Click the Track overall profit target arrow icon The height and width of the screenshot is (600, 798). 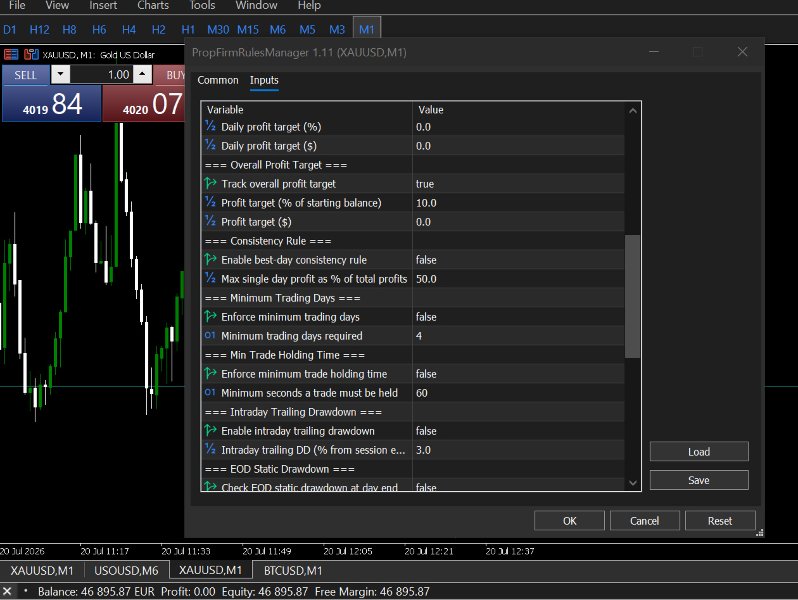tap(210, 183)
